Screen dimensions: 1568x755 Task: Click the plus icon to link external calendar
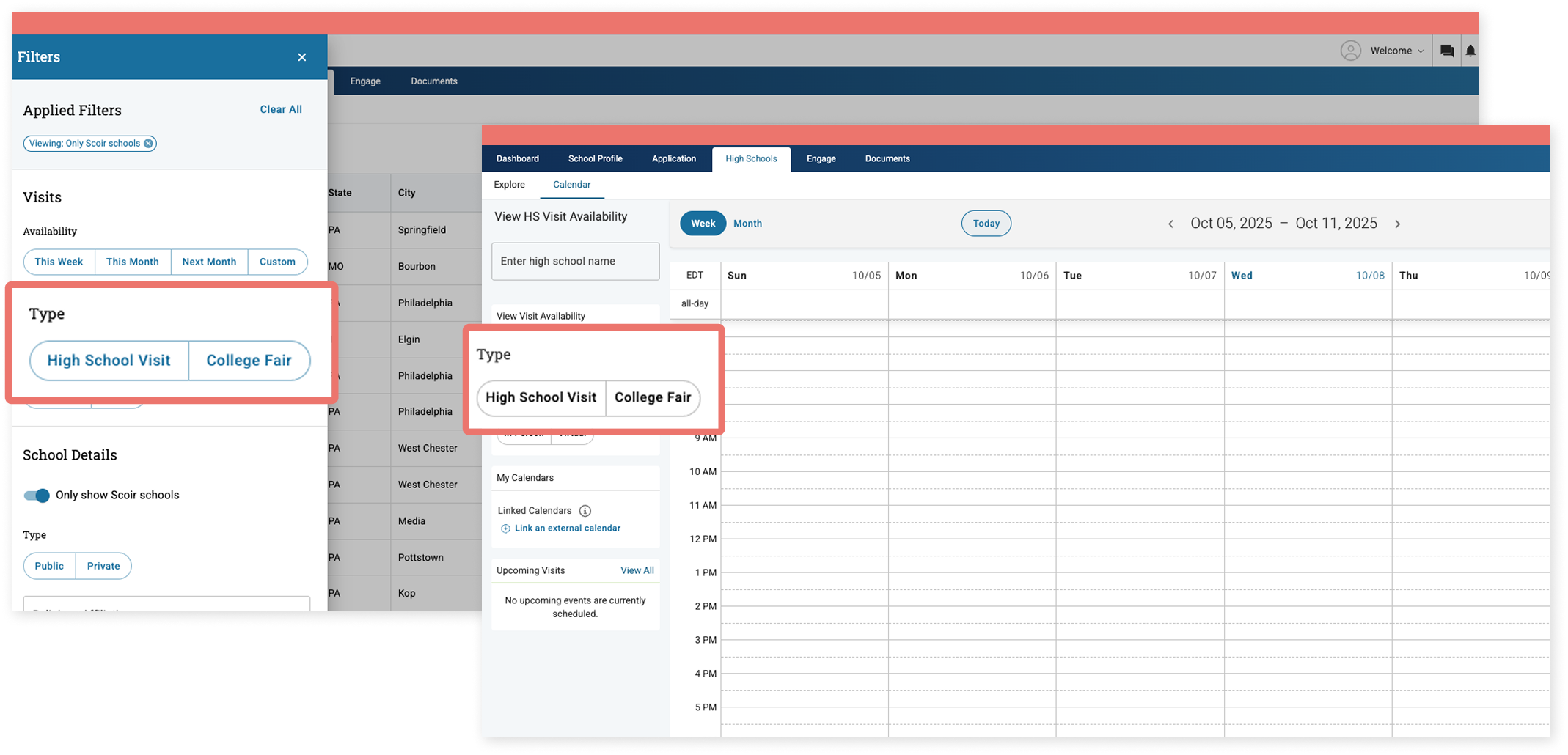505,528
